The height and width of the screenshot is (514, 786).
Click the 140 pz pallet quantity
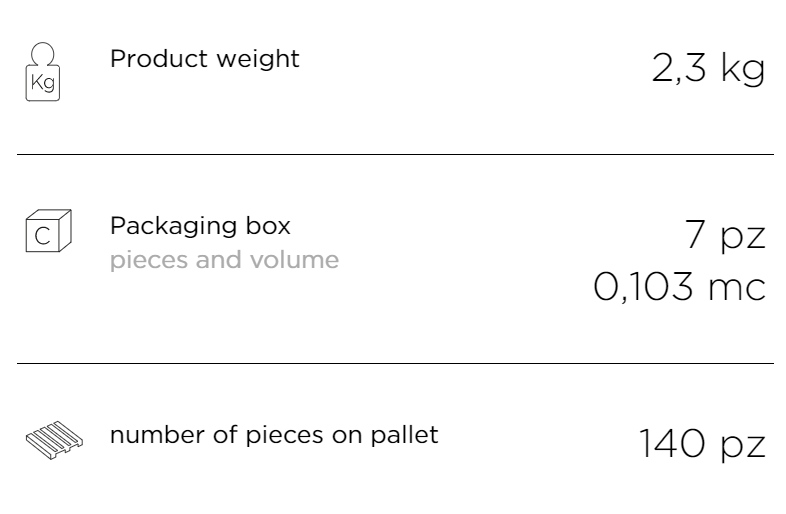(x=702, y=444)
